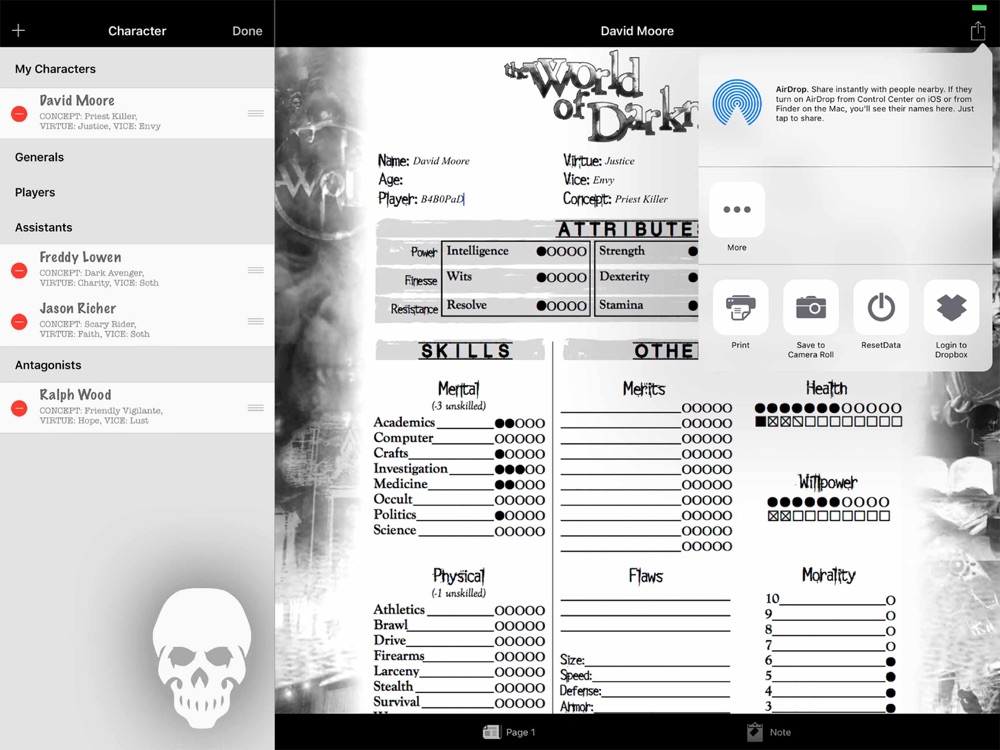Print the character sheet
The width and height of the screenshot is (1000, 750).
pyautogui.click(x=740, y=307)
